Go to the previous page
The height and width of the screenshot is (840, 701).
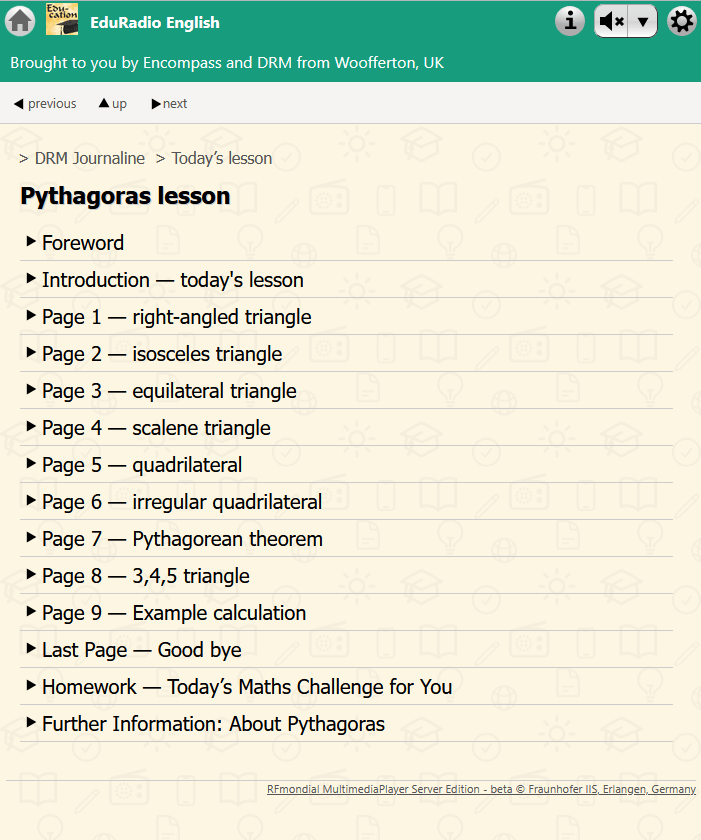[45, 103]
